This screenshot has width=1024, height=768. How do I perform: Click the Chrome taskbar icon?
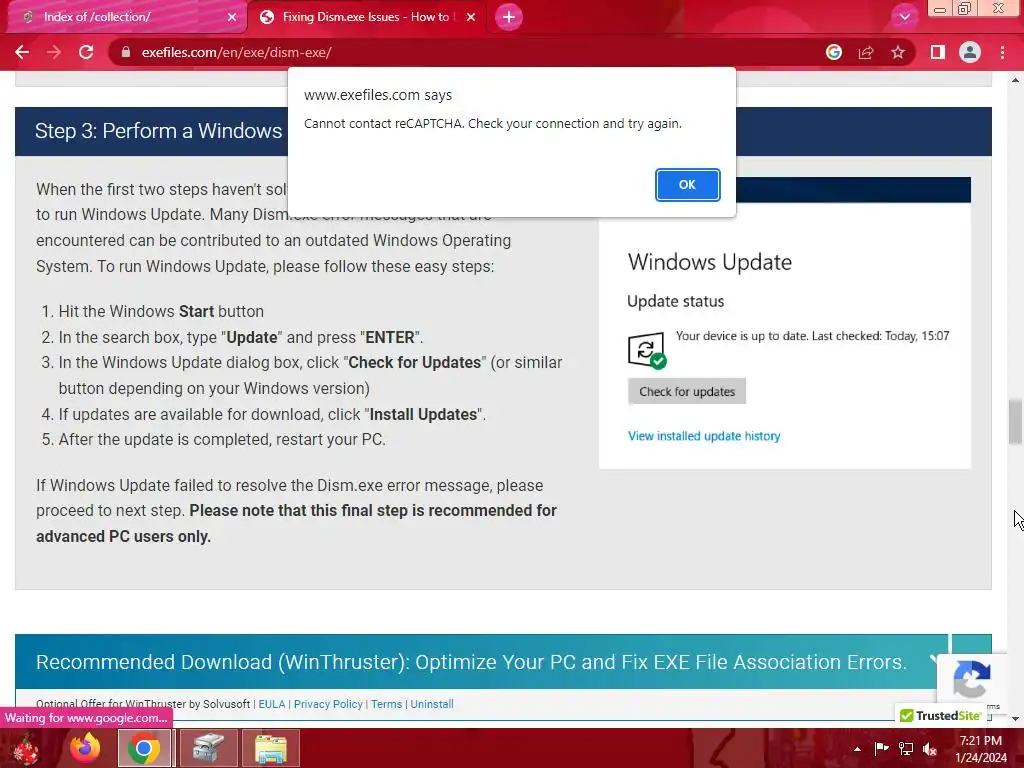144,748
